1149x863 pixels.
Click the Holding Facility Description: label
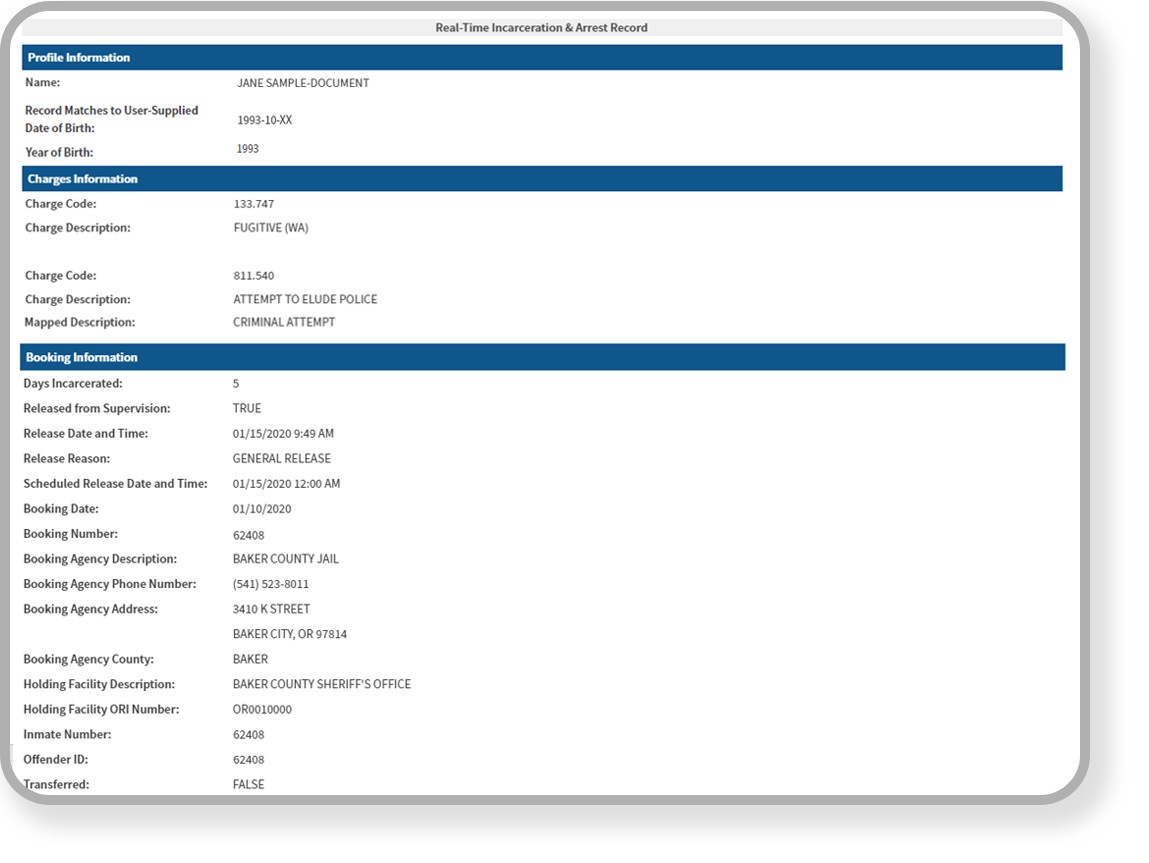99,684
